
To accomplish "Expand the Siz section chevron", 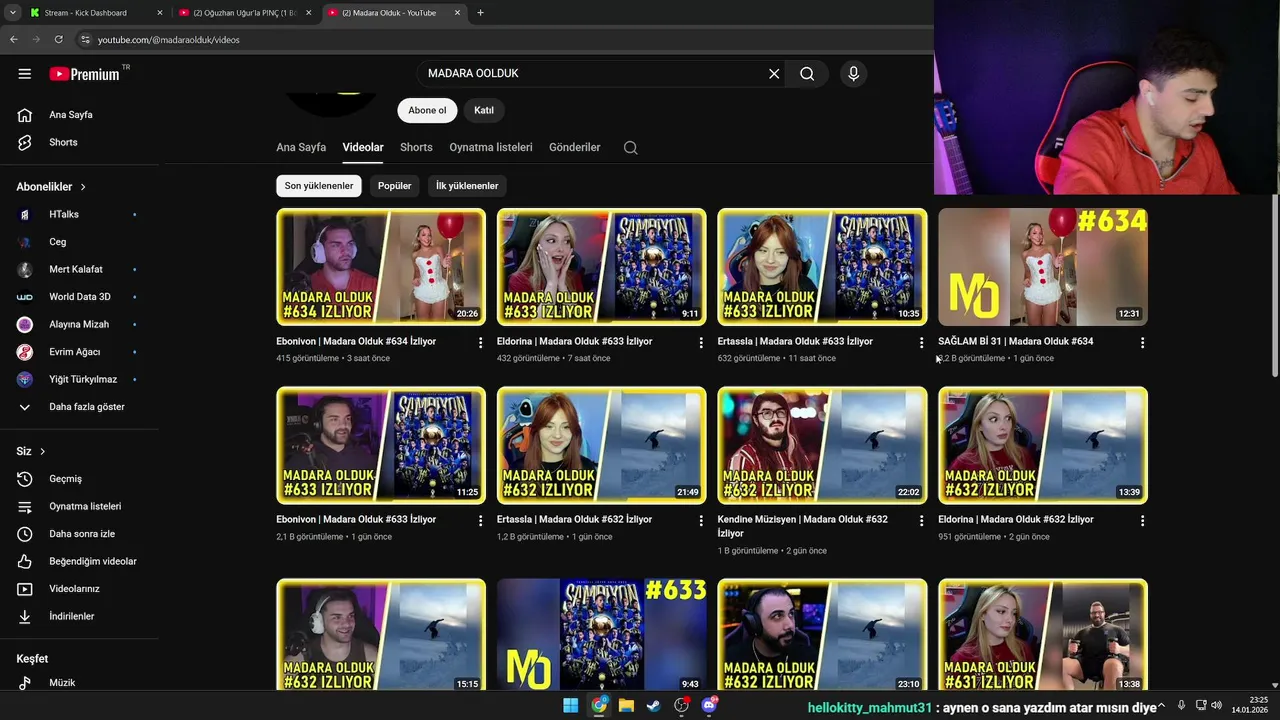I will (42, 452).
